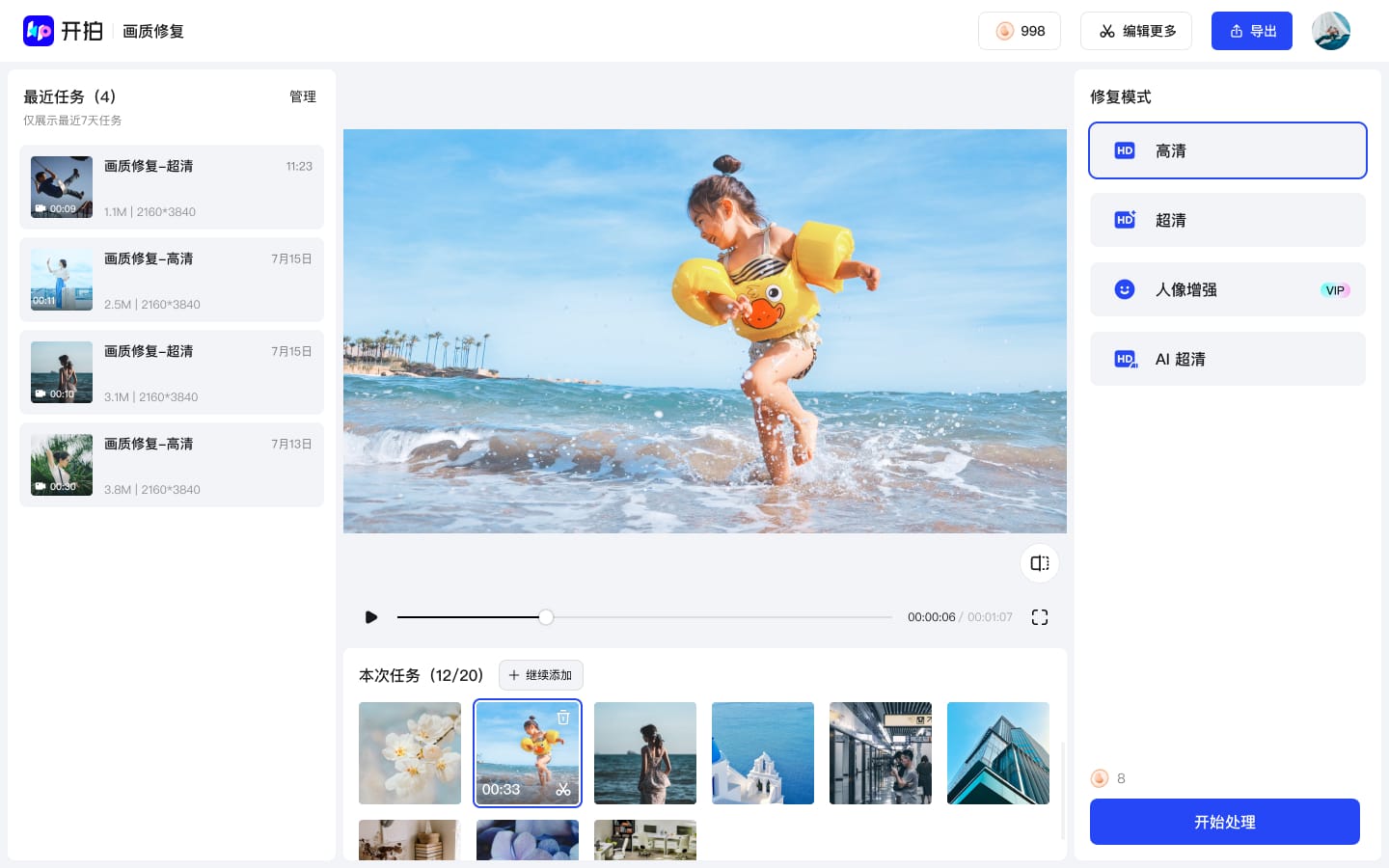Click the 人像增强 smiley face icon
Screen dimensions: 1389x868
click(x=1125, y=289)
